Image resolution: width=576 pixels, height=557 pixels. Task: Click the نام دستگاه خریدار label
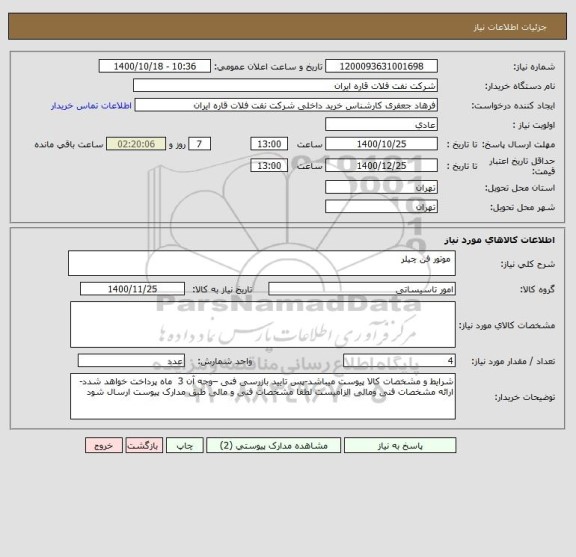point(520,86)
